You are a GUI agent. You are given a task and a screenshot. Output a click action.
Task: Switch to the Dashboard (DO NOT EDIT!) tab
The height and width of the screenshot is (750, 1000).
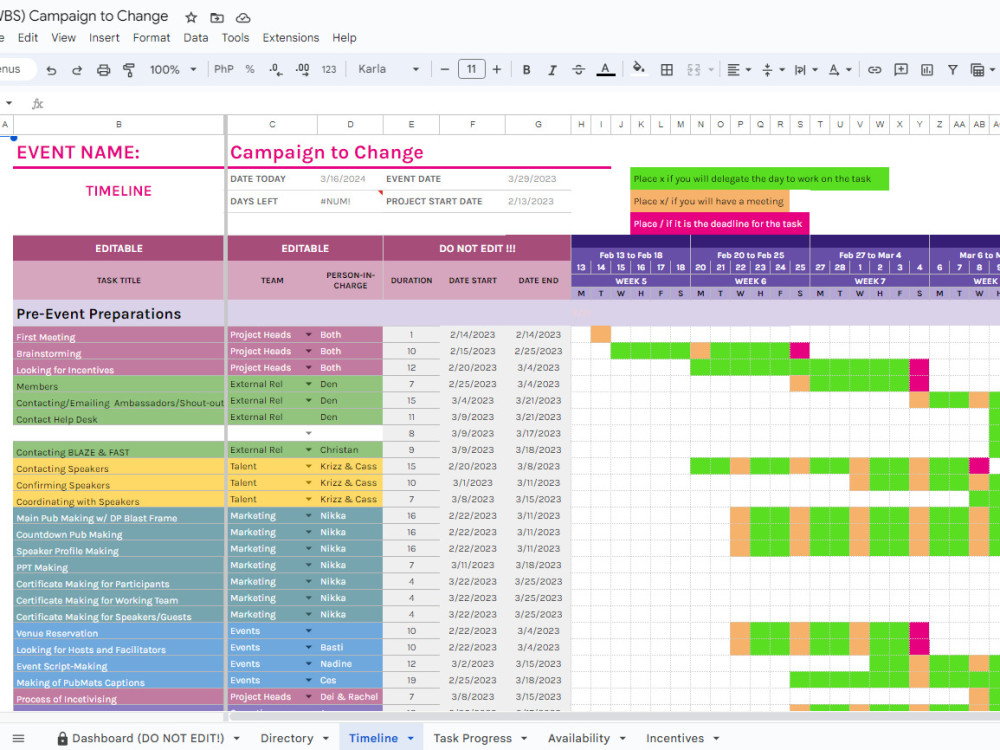[x=148, y=738]
